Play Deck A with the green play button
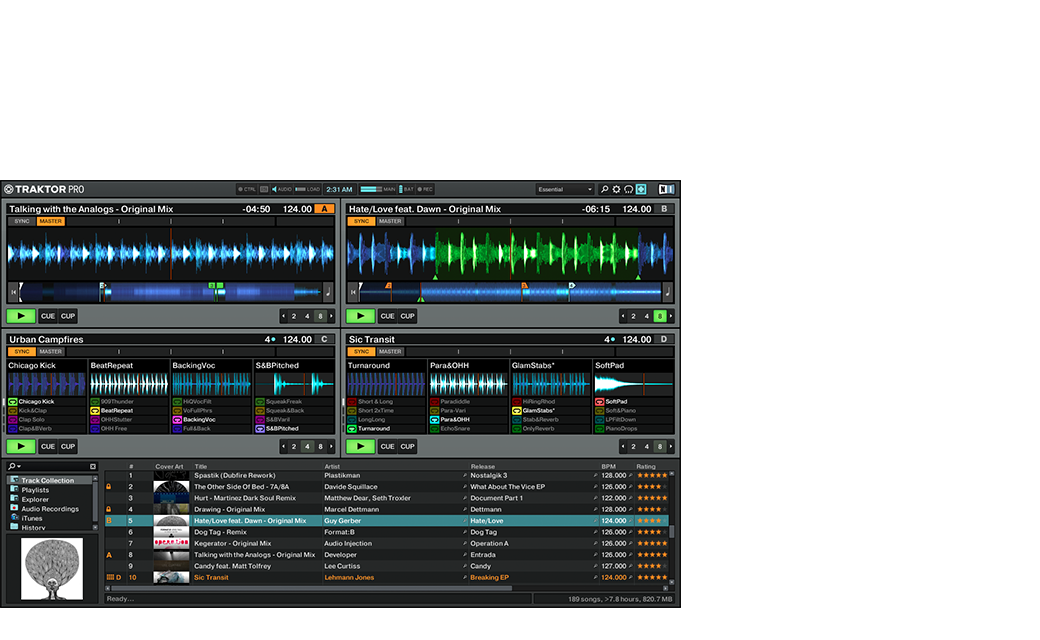 point(21,316)
